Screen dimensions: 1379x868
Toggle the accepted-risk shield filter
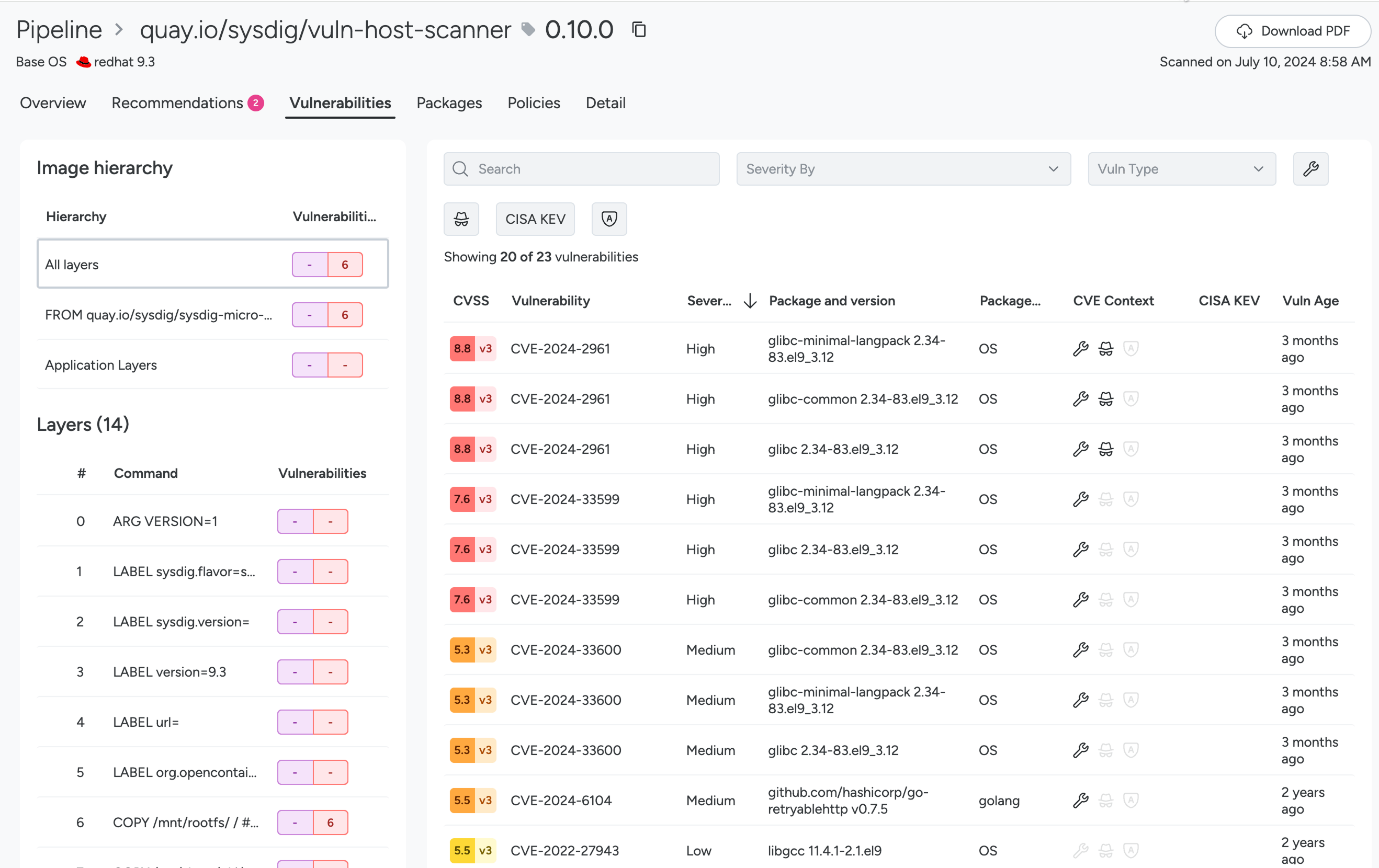609,219
